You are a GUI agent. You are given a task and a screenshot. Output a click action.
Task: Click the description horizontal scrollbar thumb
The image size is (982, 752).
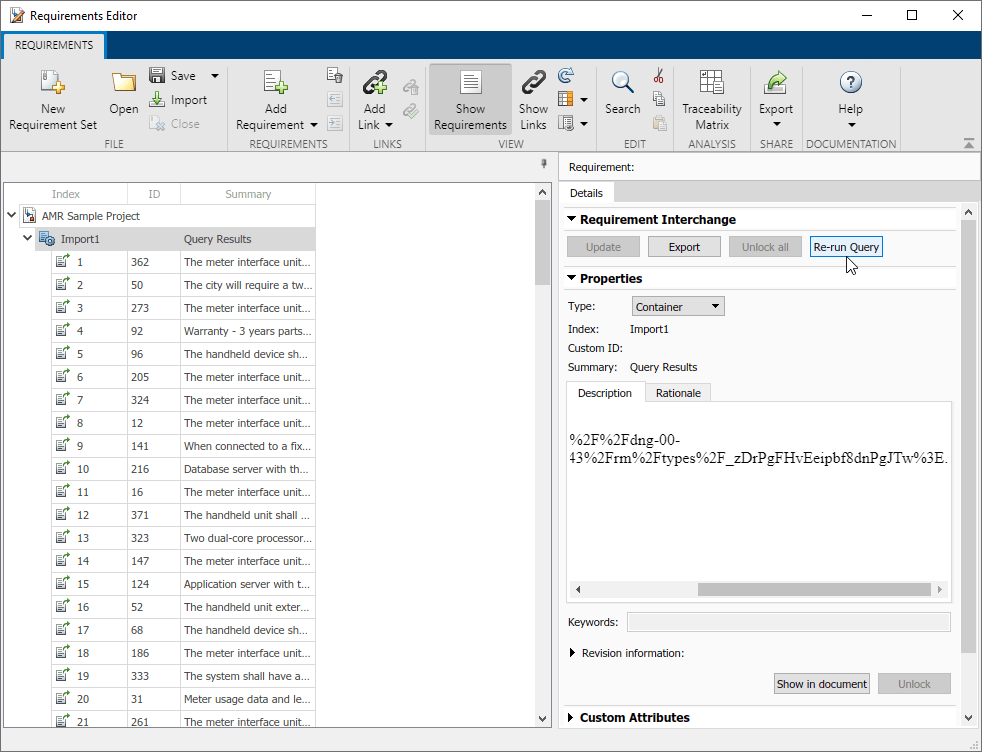(814, 589)
